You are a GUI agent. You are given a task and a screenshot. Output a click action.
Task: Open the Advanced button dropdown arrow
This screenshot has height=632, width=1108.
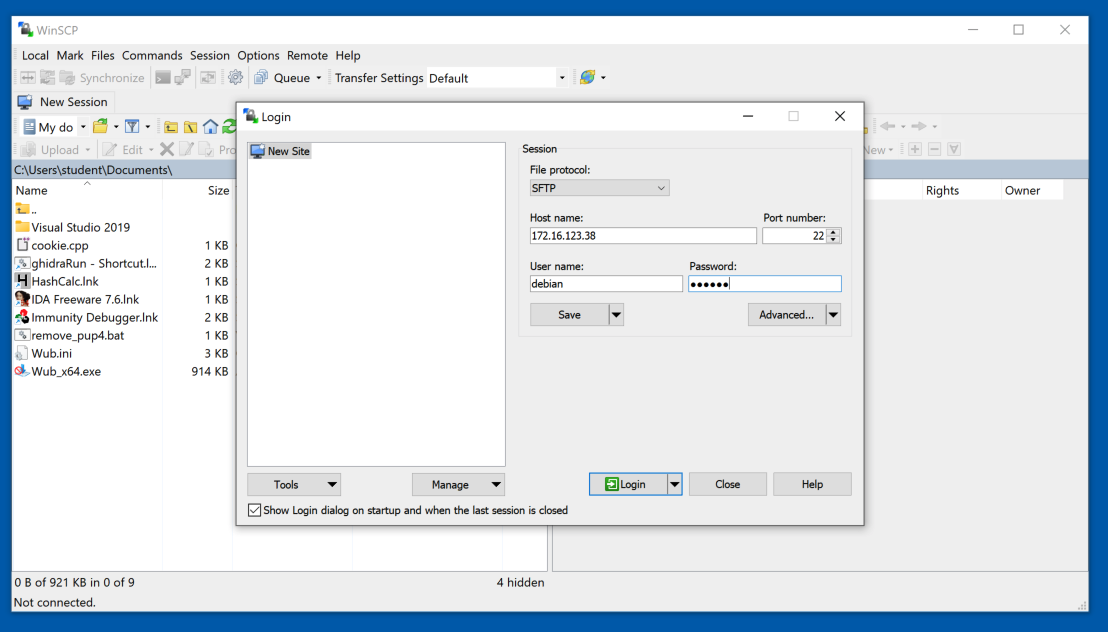[x=833, y=315]
